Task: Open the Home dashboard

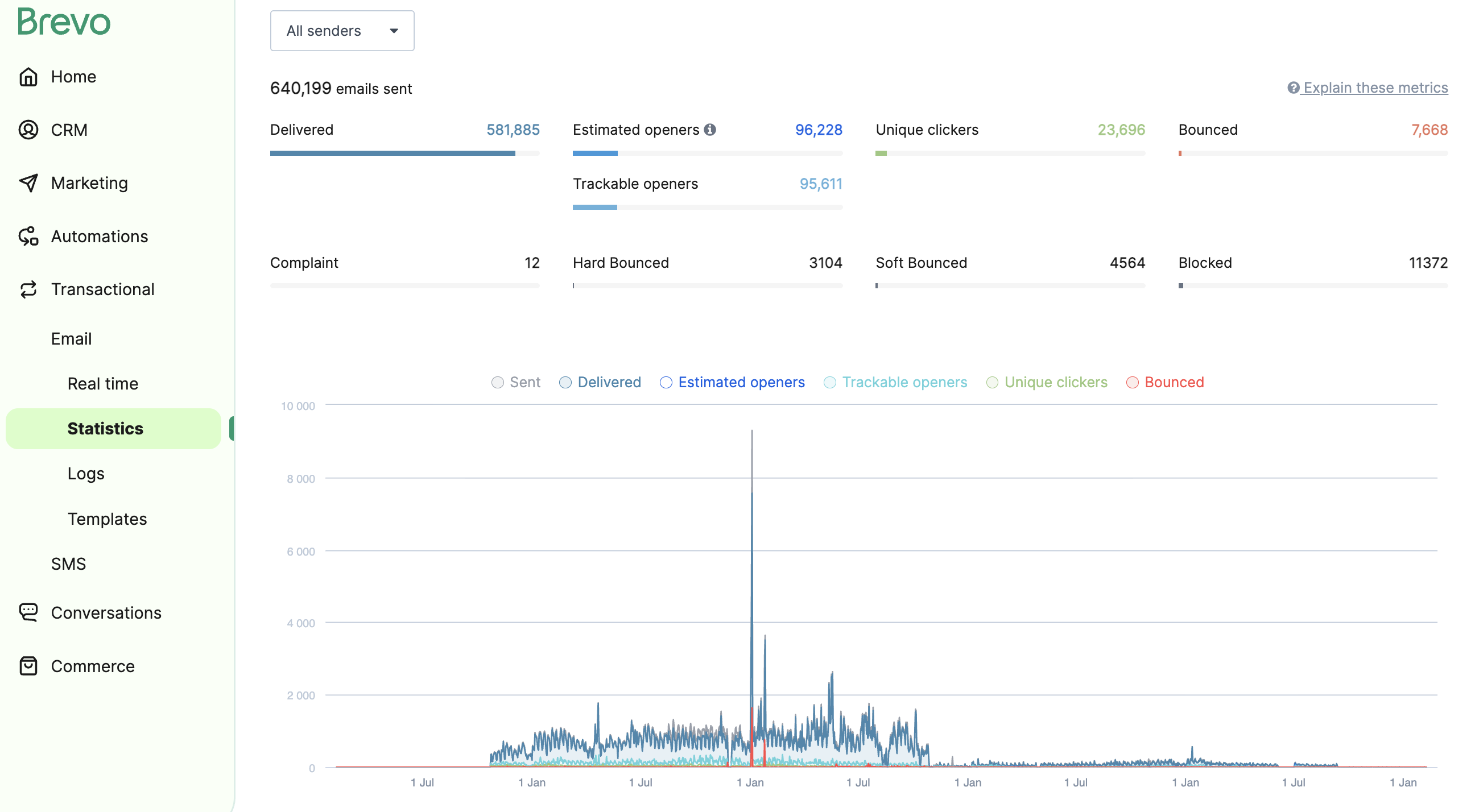Action: coord(28,76)
